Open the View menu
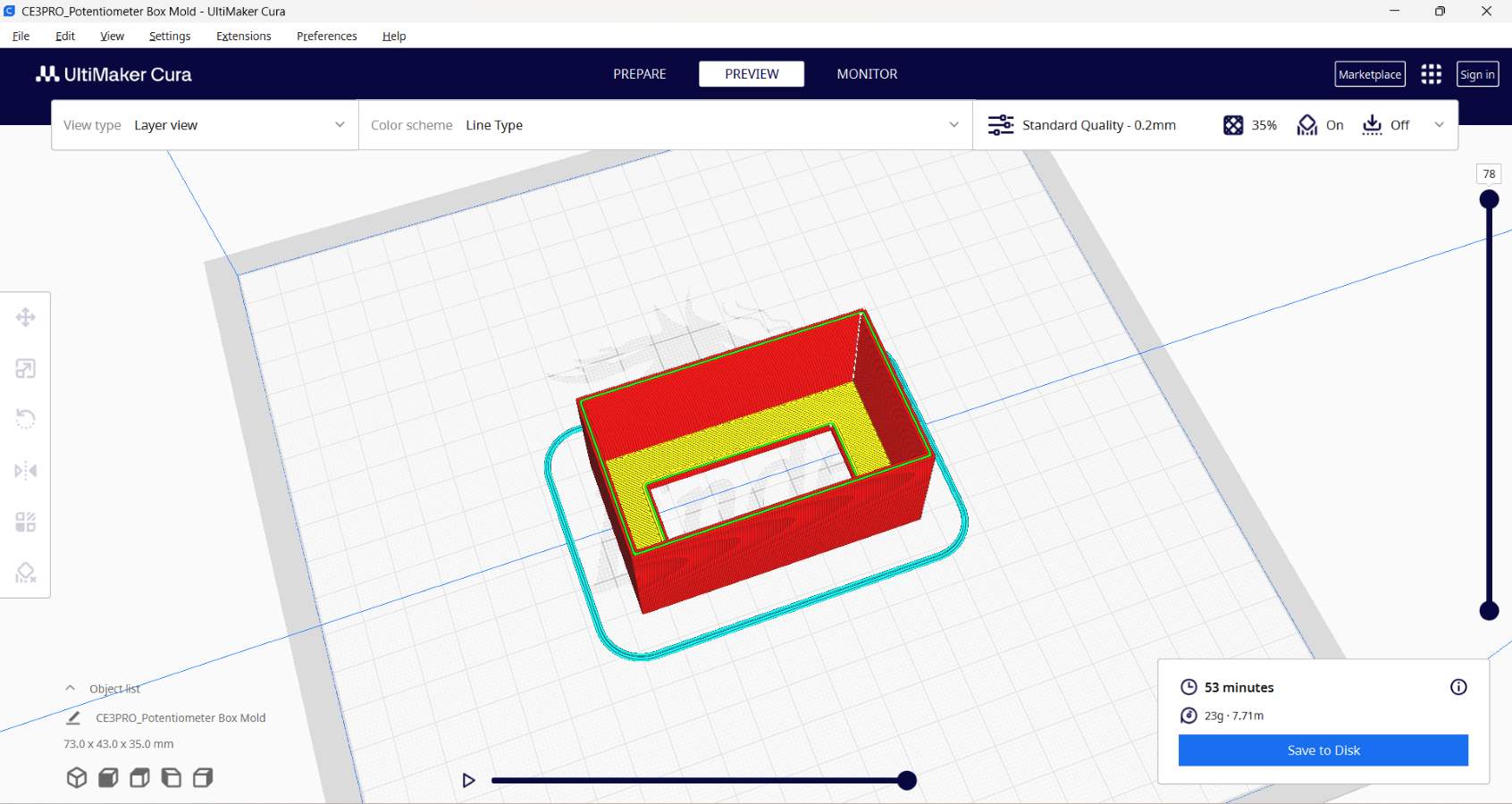The image size is (1512, 804). (x=112, y=36)
